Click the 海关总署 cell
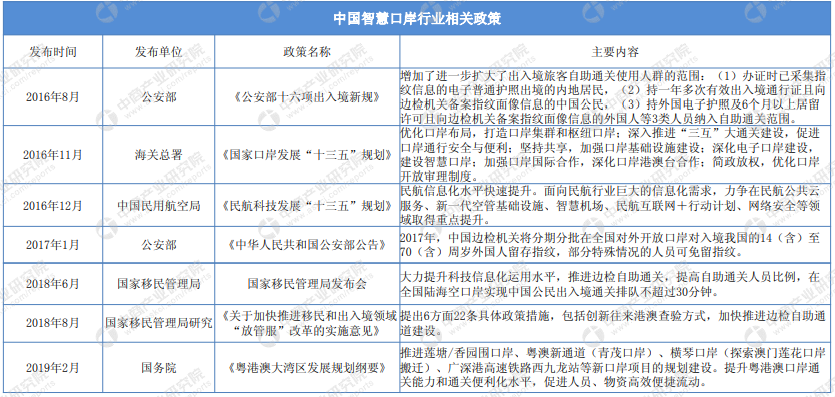This screenshot has width=835, height=397. click(x=158, y=155)
